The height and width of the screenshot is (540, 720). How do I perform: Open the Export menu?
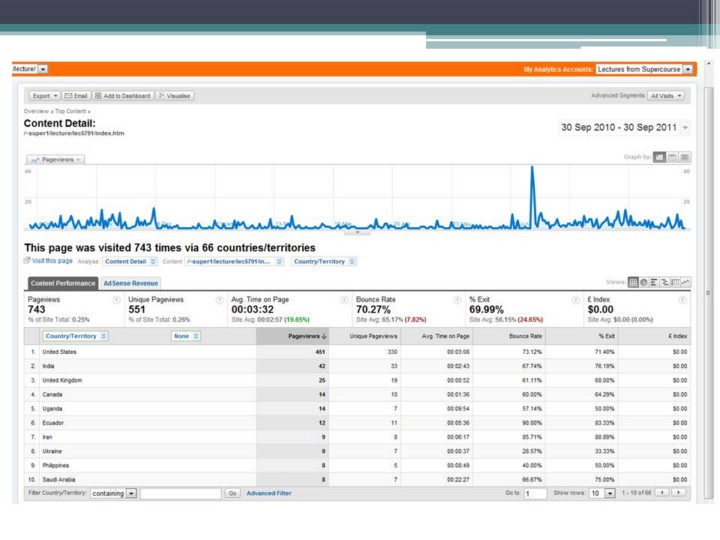[45, 95]
